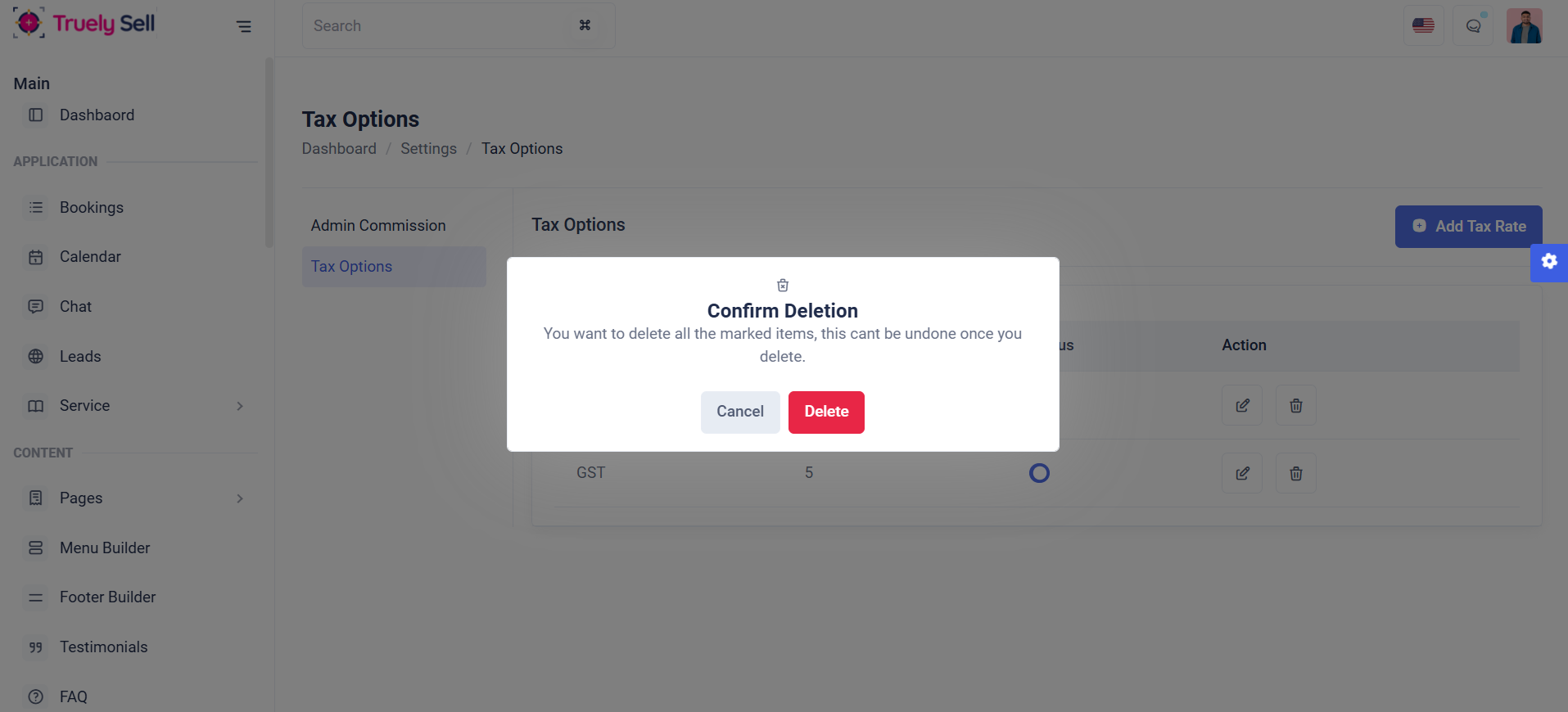1568x712 pixels.
Task: Click the hamburger menu collapse icon
Action: (x=244, y=26)
